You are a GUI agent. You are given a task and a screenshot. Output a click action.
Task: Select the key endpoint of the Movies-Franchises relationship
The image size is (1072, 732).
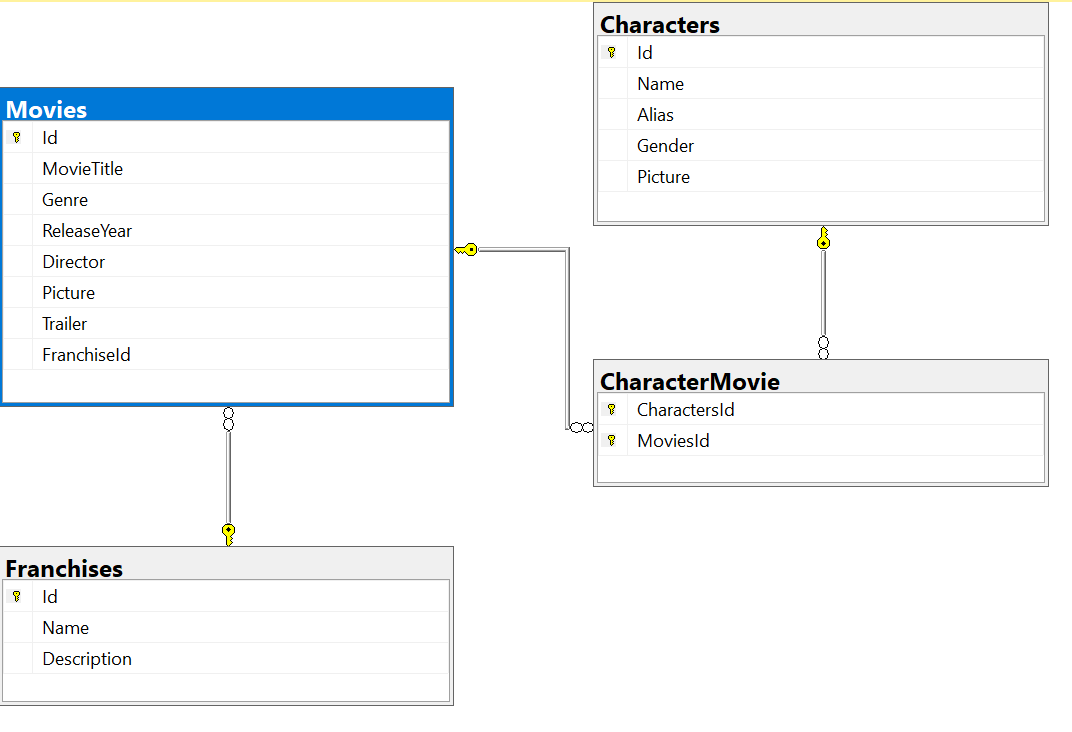coord(228,532)
